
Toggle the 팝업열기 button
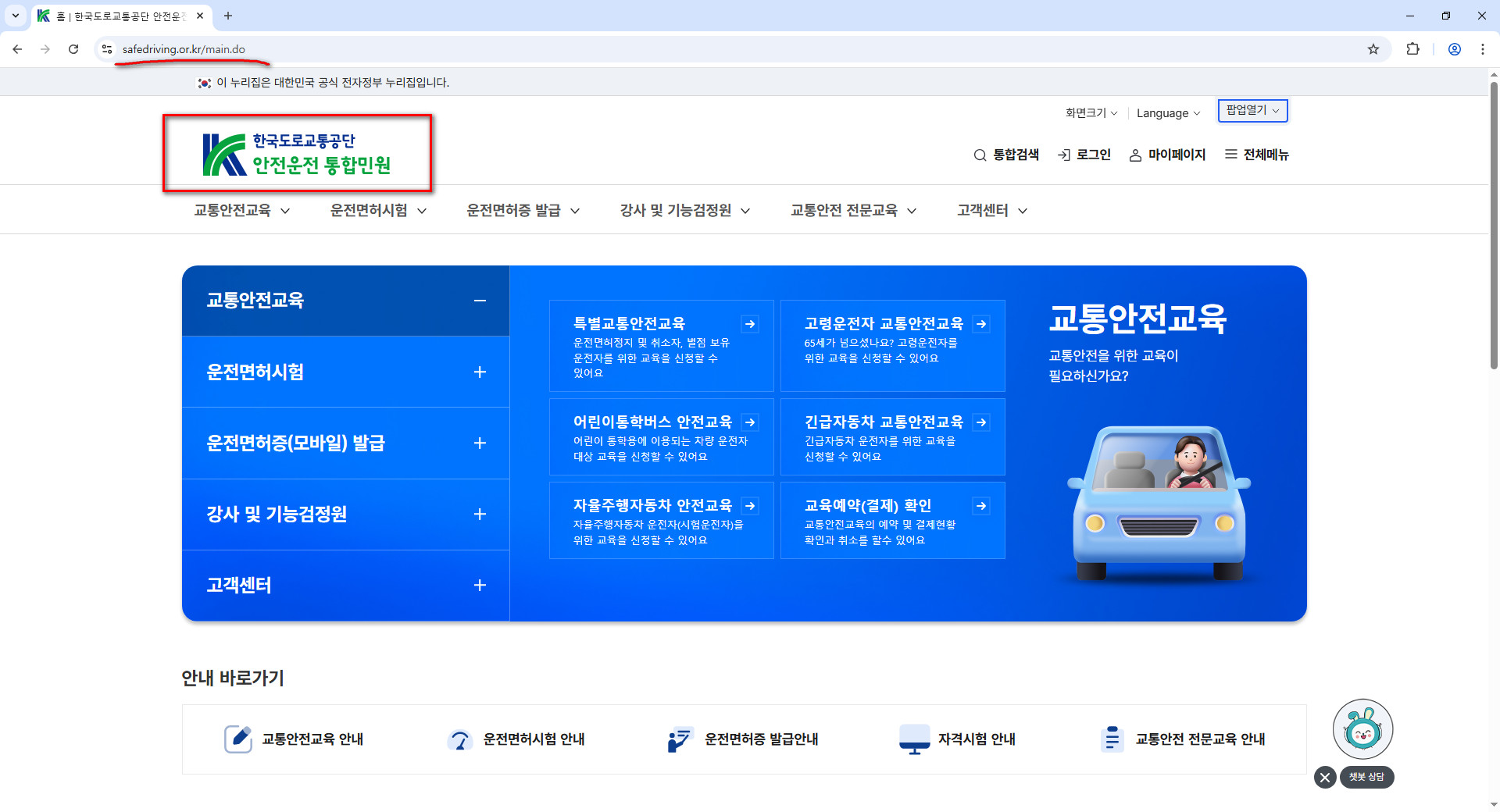tap(1252, 111)
